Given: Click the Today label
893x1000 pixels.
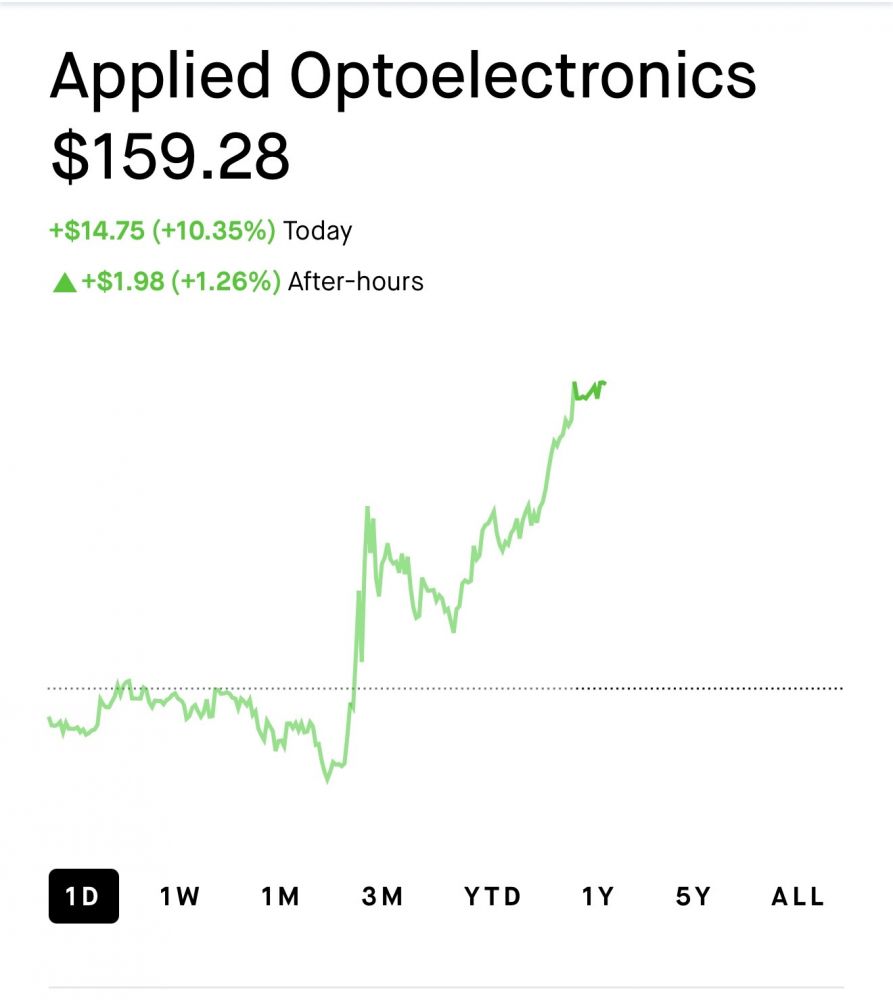Looking at the screenshot, I should pyautogui.click(x=318, y=232).
